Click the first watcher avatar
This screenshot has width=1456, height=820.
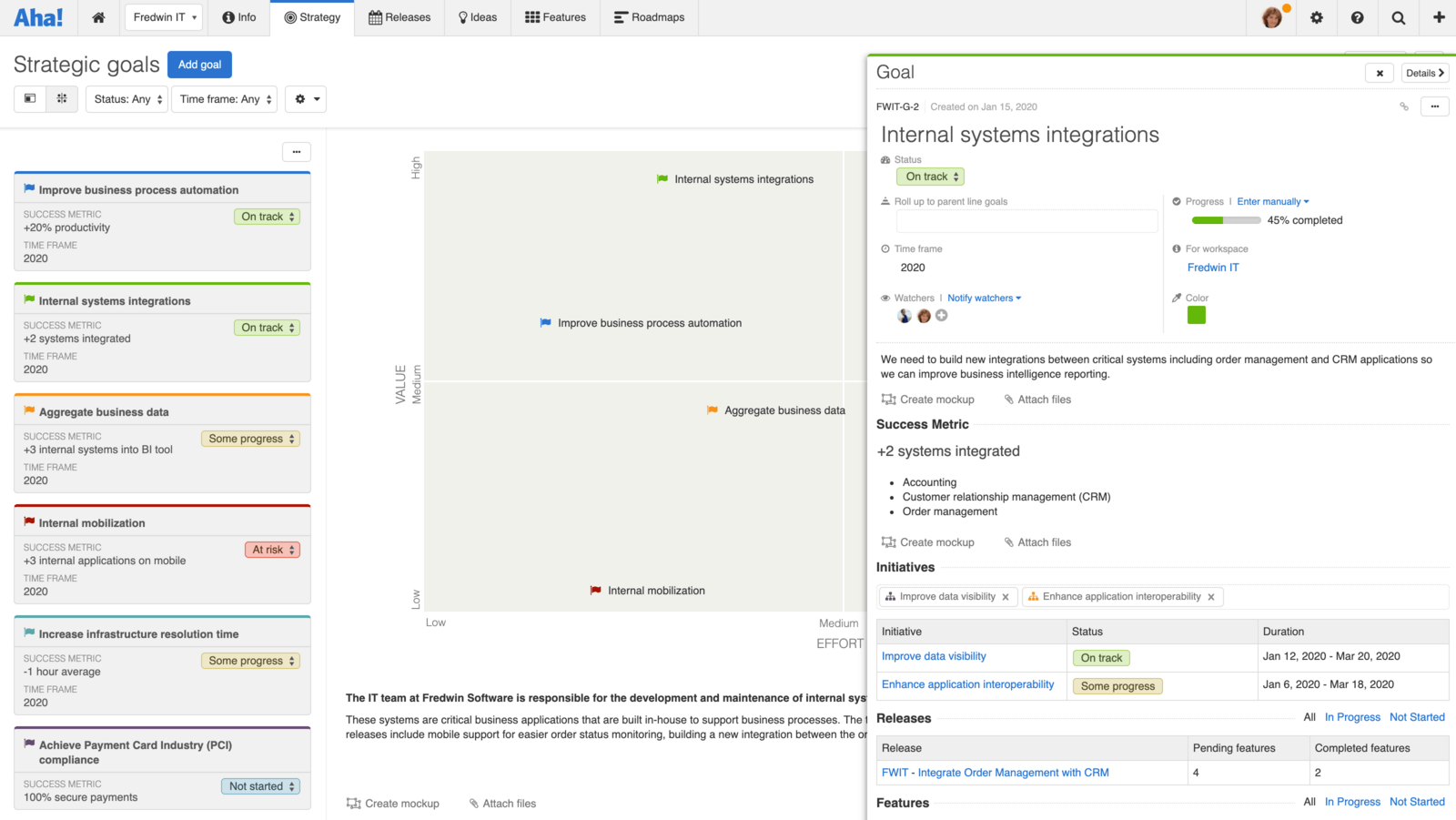click(905, 316)
